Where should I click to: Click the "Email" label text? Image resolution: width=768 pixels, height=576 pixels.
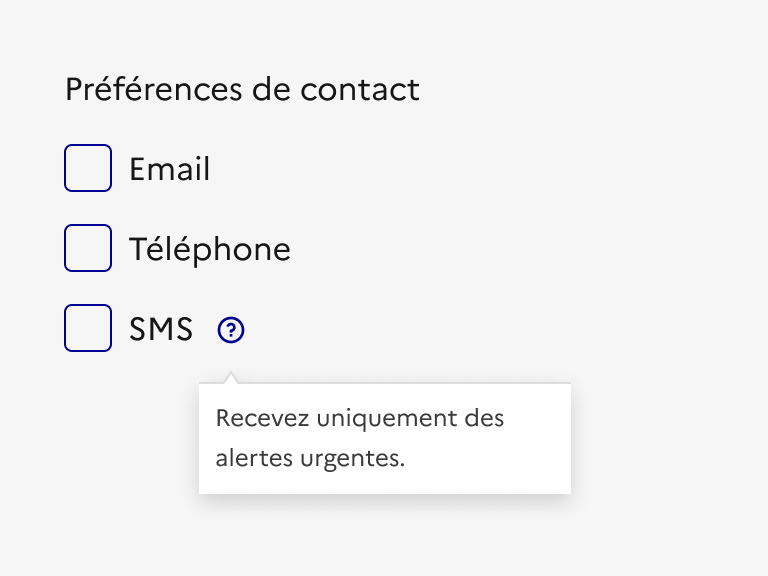[170, 169]
